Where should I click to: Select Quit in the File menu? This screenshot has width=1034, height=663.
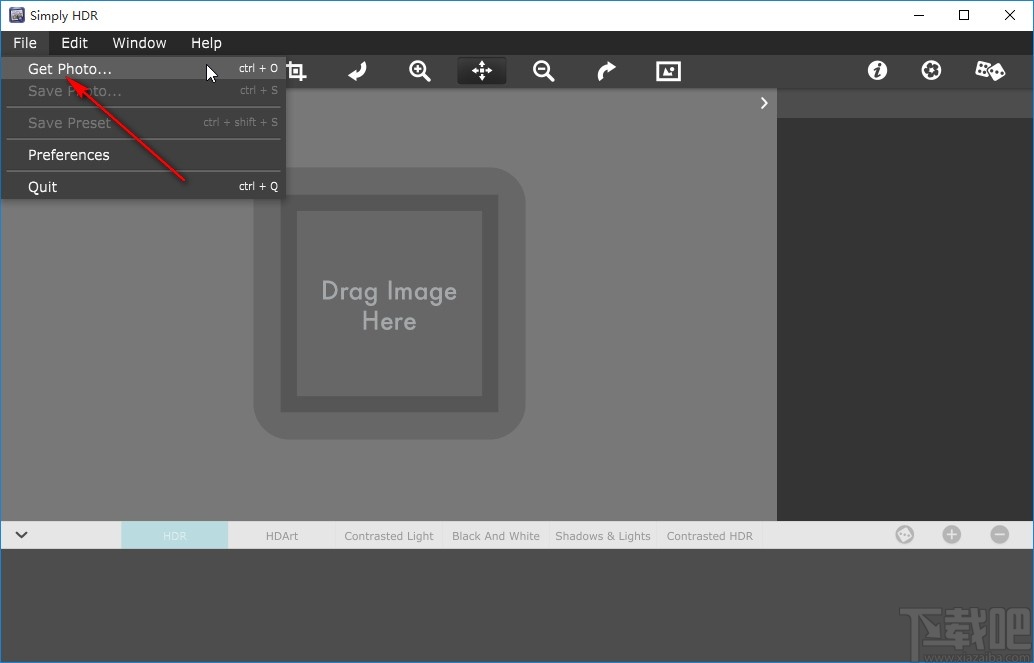click(x=43, y=187)
